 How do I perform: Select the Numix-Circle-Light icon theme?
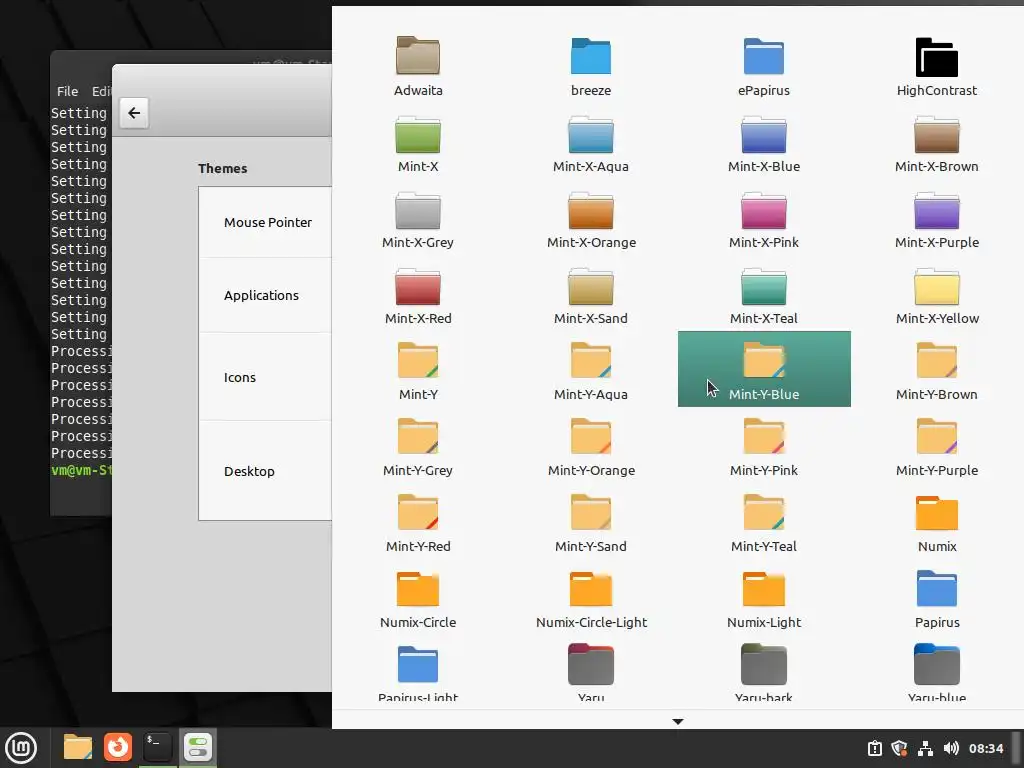591,598
